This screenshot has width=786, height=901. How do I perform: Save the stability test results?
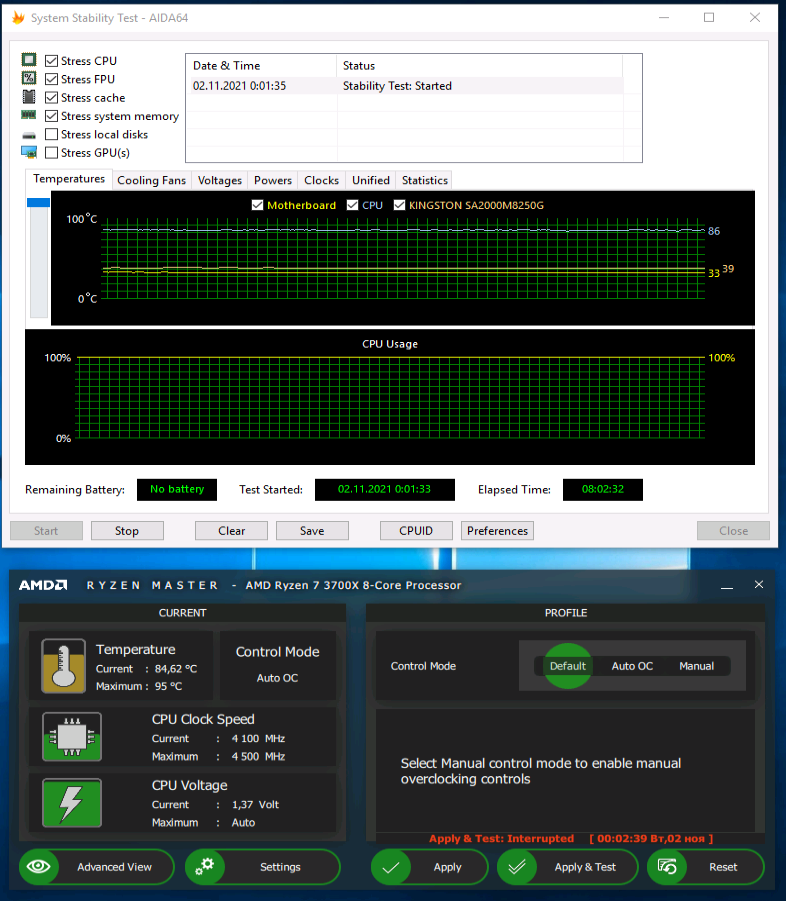(x=312, y=531)
